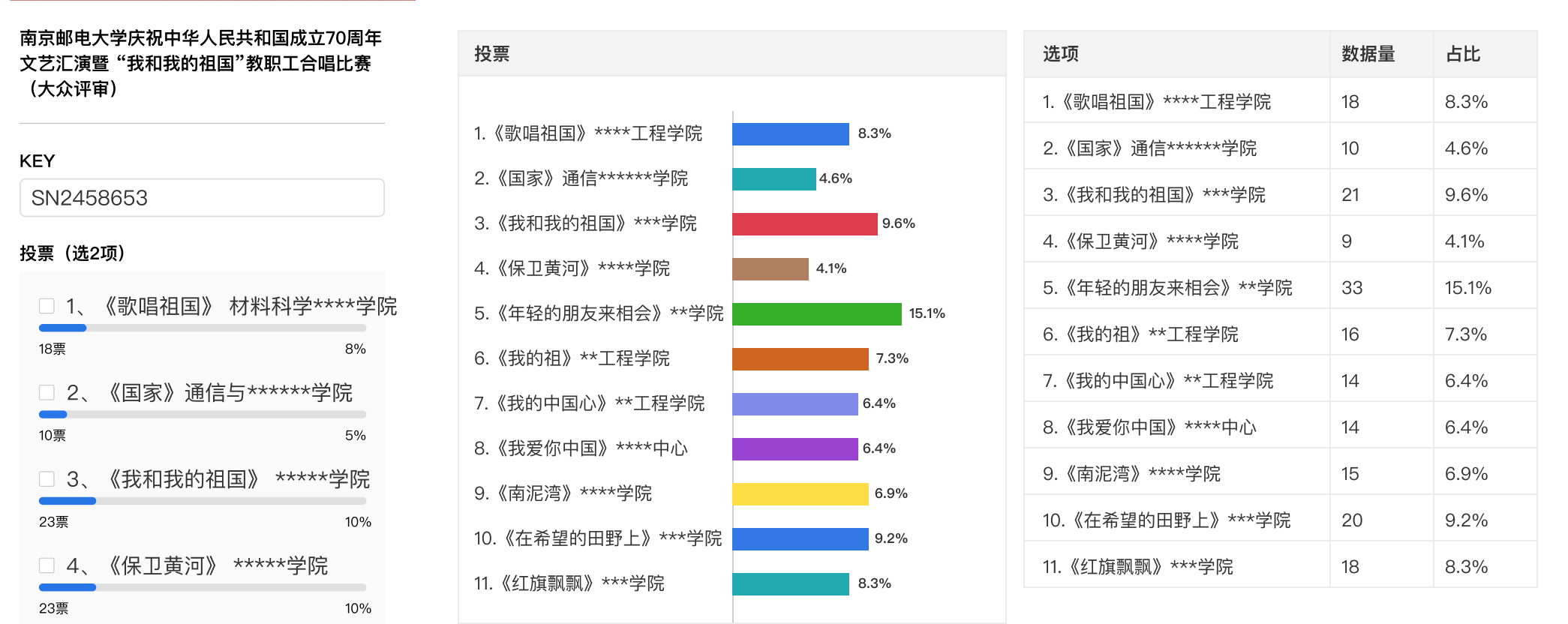Click table row 7.《我的中国心》

pos(1280,381)
